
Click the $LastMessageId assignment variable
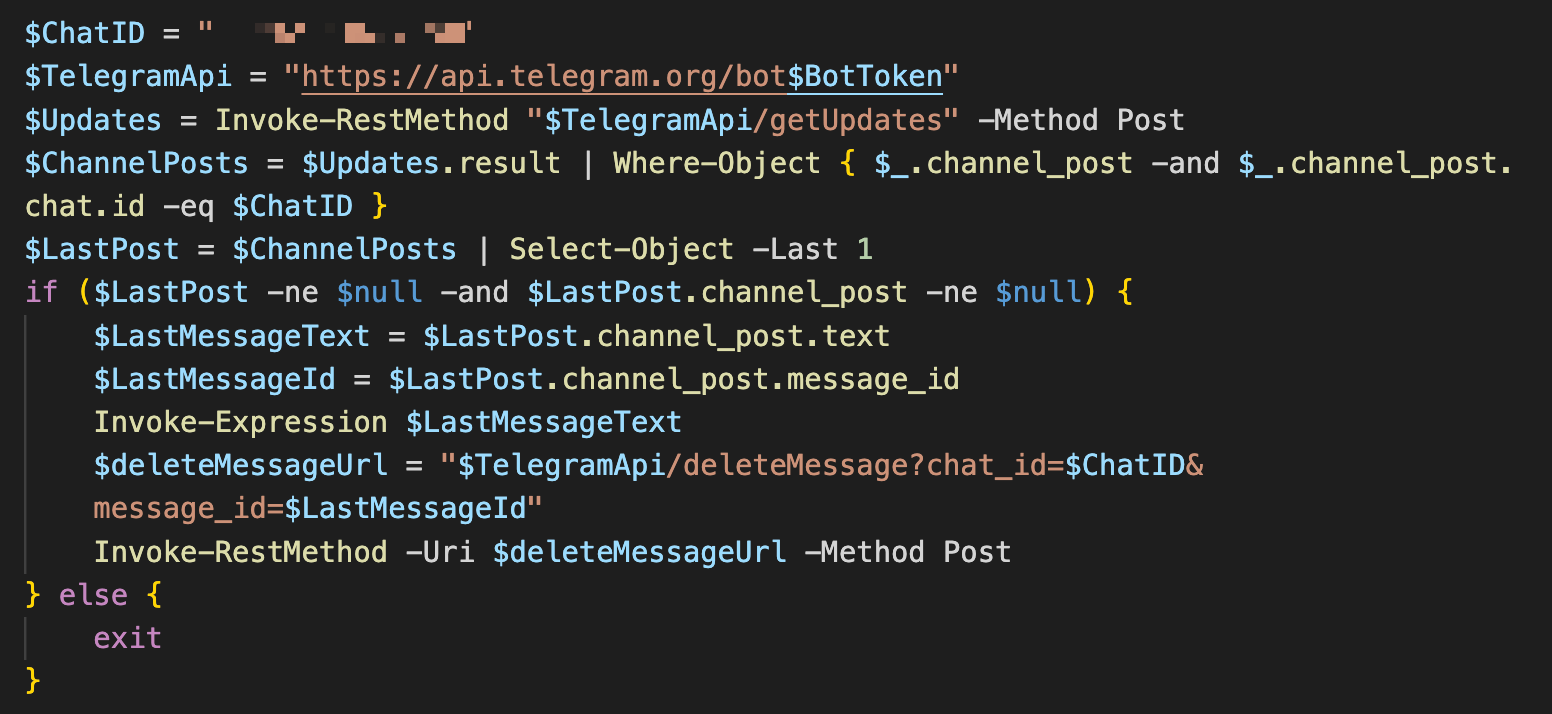215,379
